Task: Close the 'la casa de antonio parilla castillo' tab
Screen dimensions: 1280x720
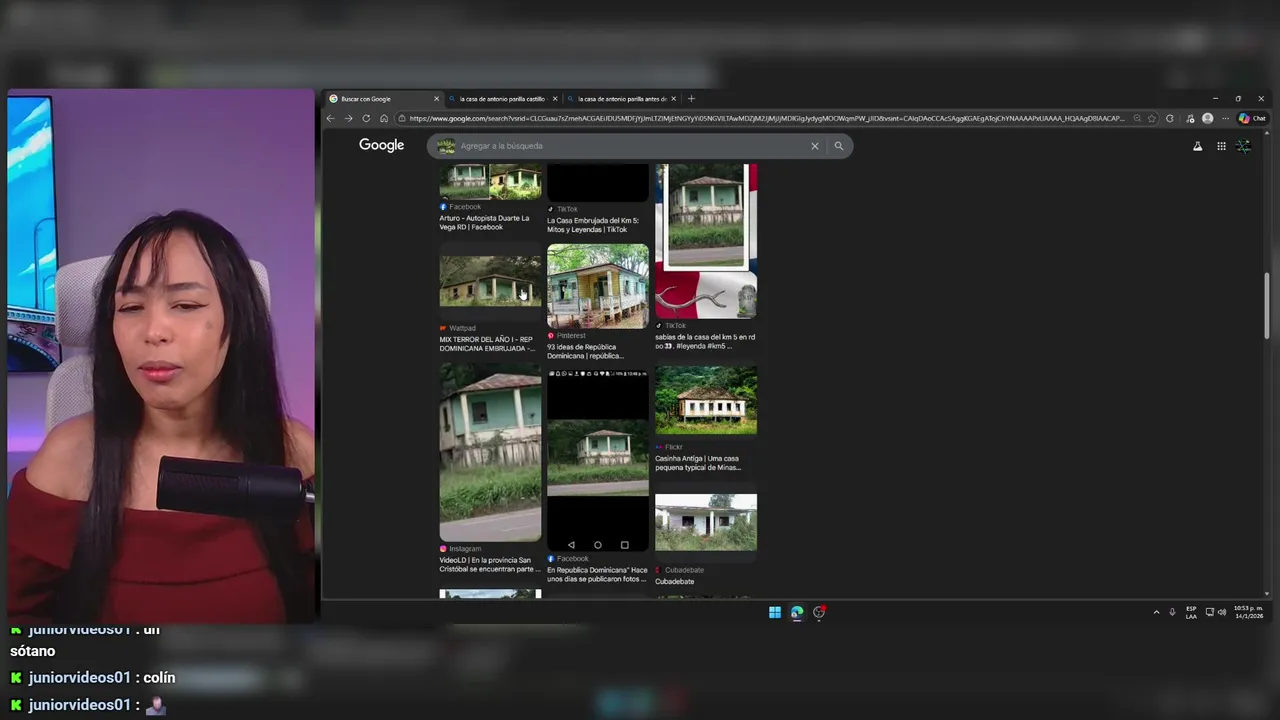Action: pos(555,99)
